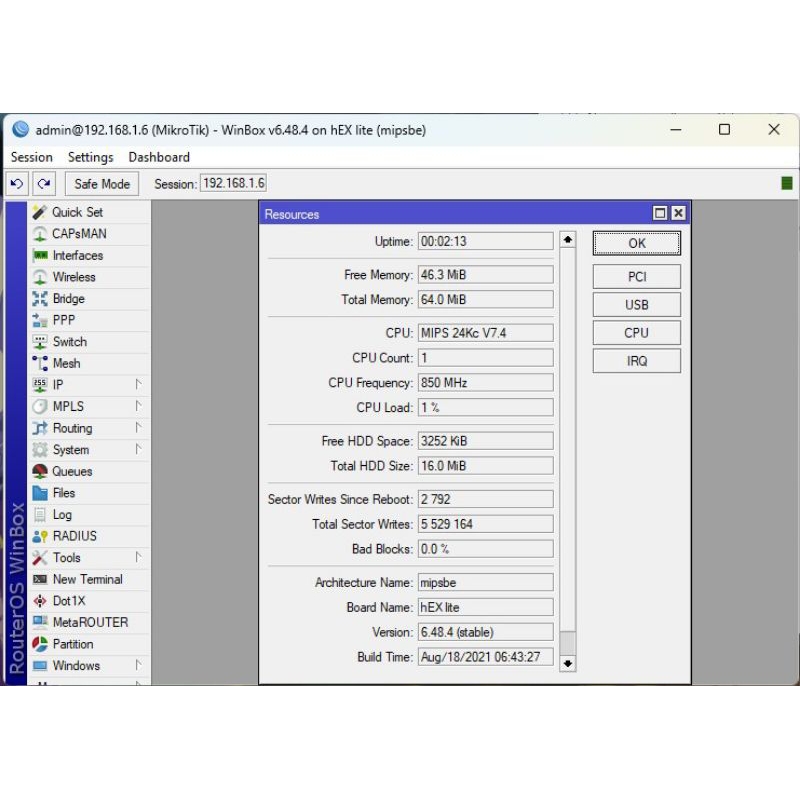This screenshot has width=800, height=800.
Task: Open the Dashboard menu
Action: point(158,157)
